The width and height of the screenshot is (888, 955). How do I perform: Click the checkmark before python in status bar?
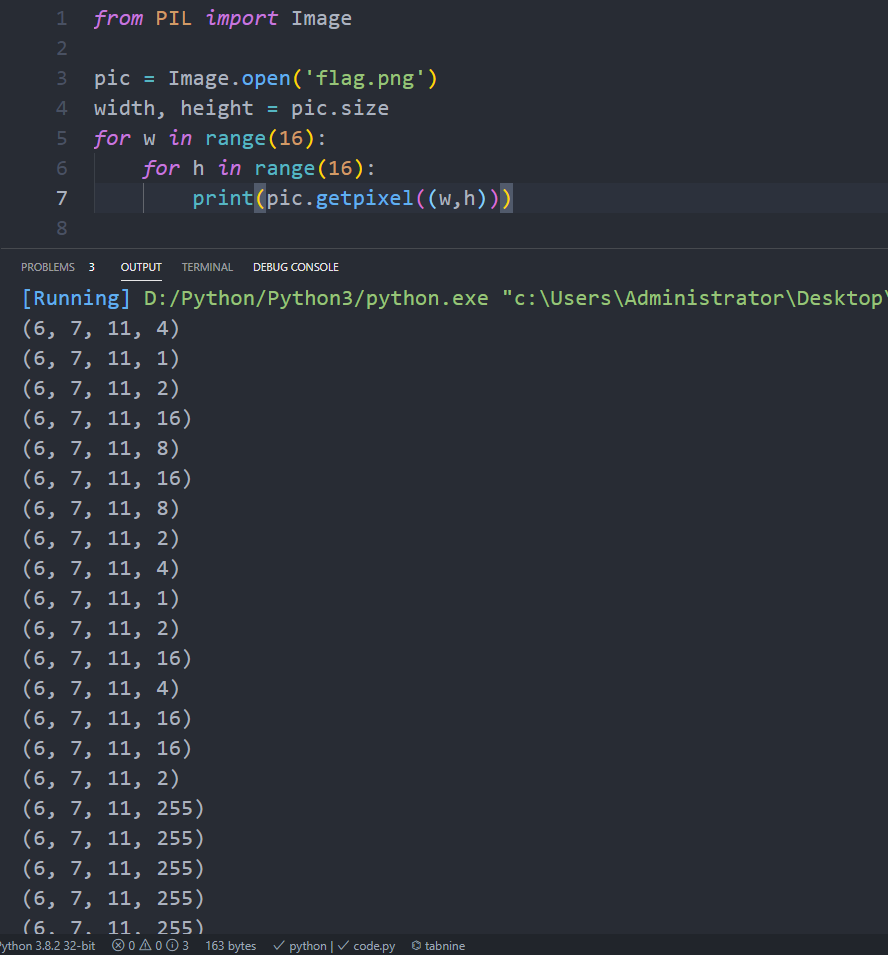coord(279,945)
